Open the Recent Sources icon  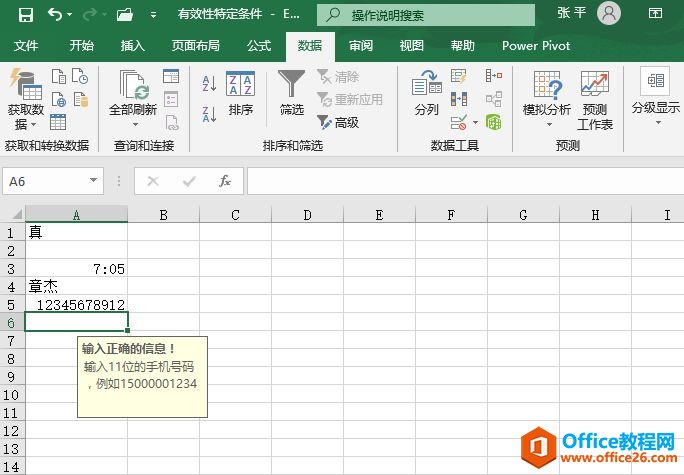tap(80, 76)
